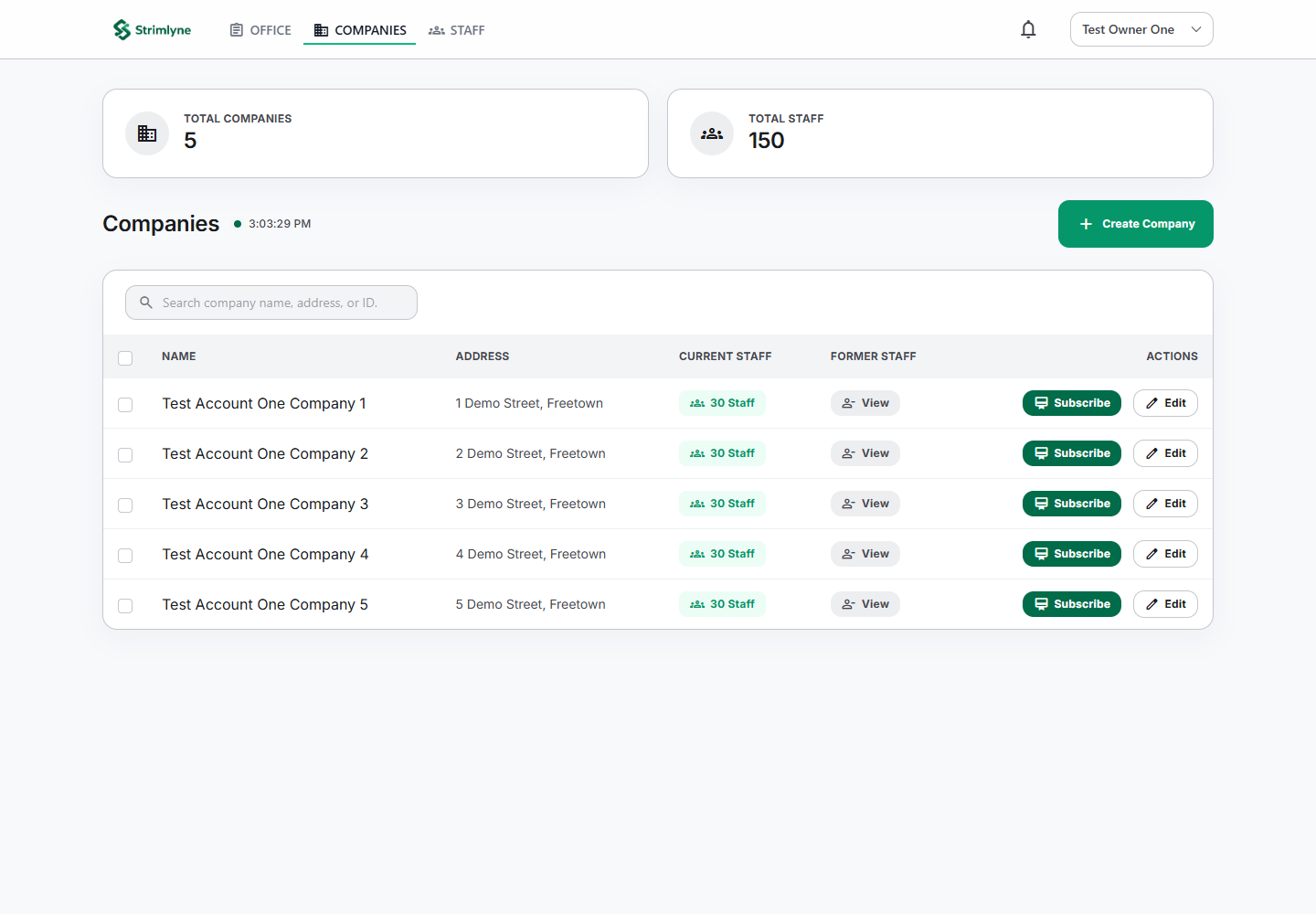Screen dimensions: 1316x914
Task: Select Company 4 with its checkbox
Action: tap(125, 555)
